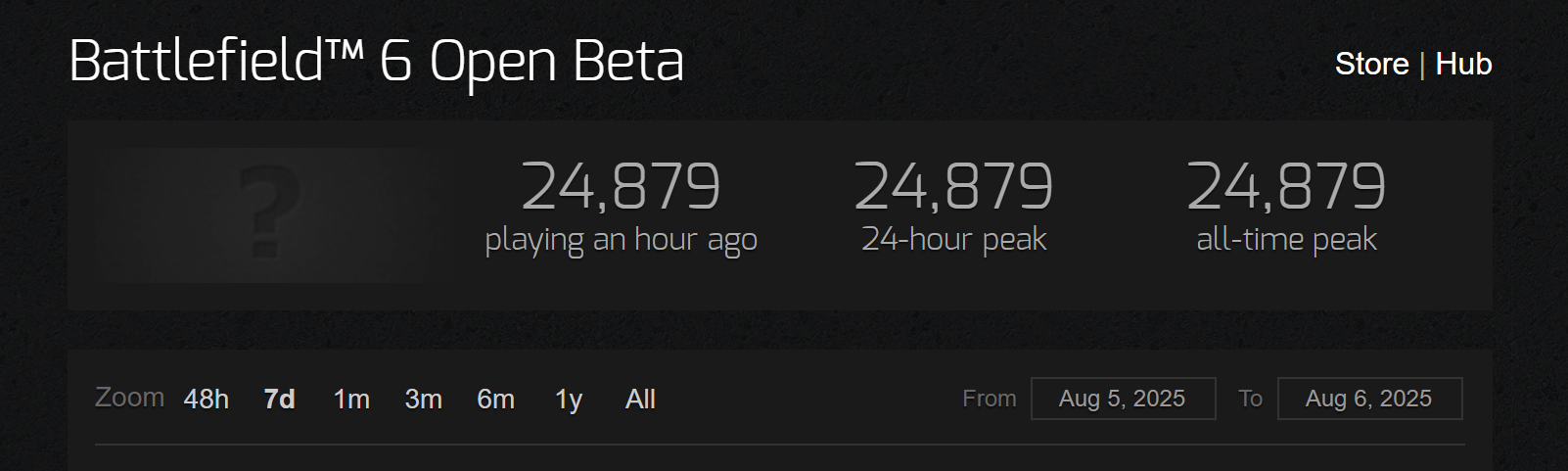The width and height of the screenshot is (1568, 471).
Task: Click the To label beside date field
Action: (1250, 399)
